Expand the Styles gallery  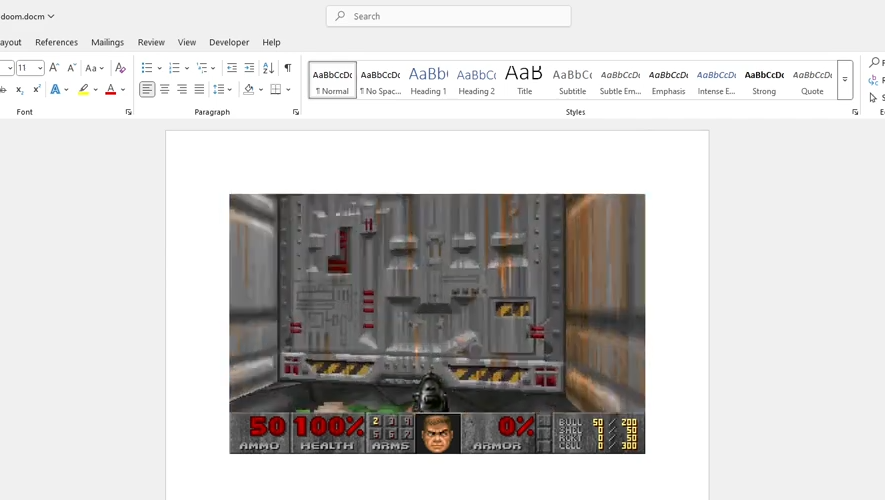pos(845,80)
